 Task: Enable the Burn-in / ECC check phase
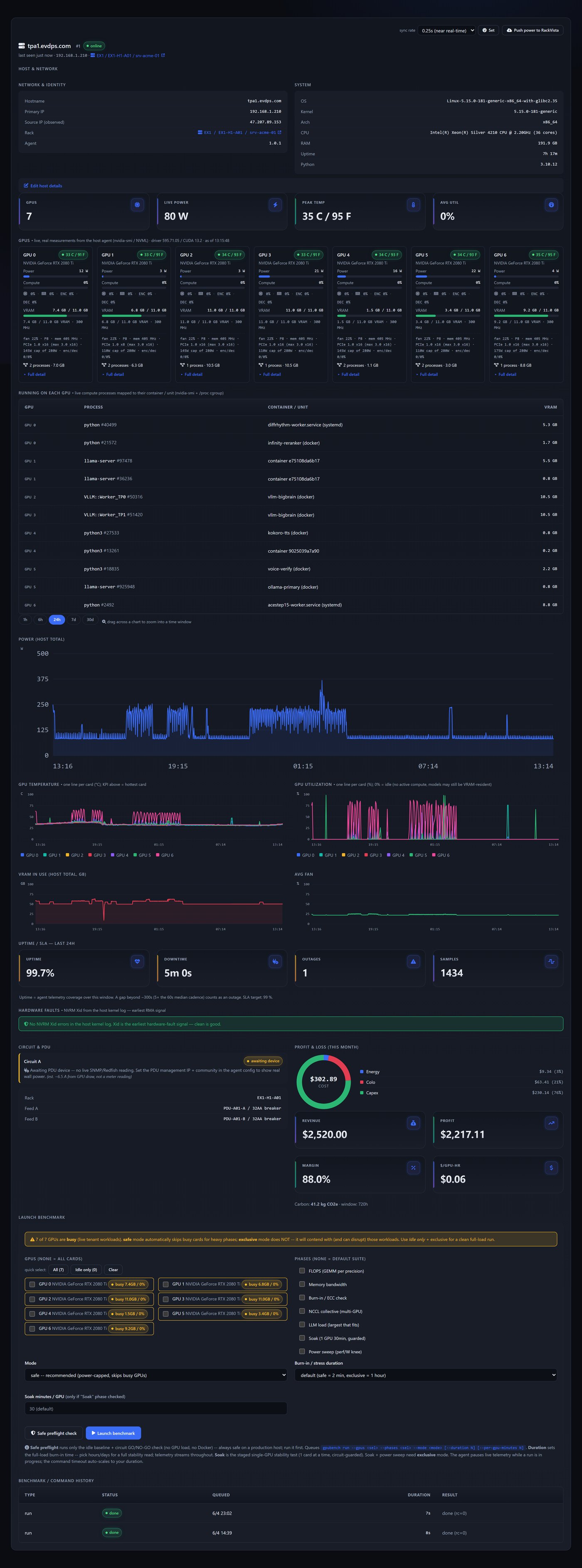(302, 1298)
